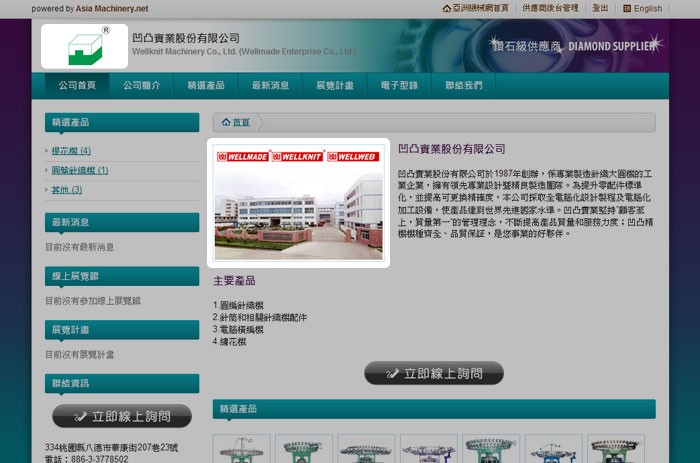Click the sidebar 聯絡資訊 section header
The image size is (700, 463).
(122, 383)
